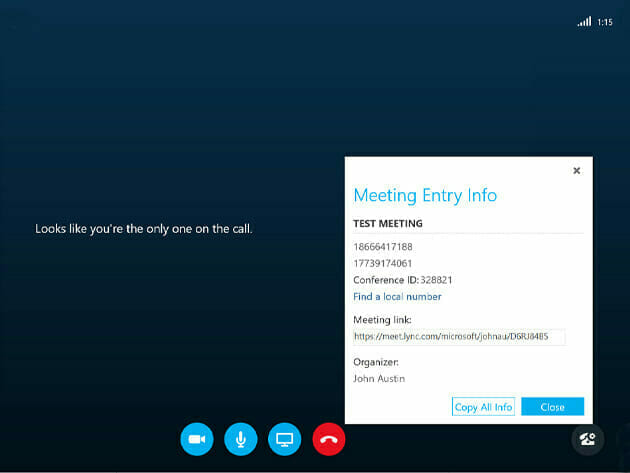Click the blue Close button
The width and height of the screenshot is (630, 473).
552,407
